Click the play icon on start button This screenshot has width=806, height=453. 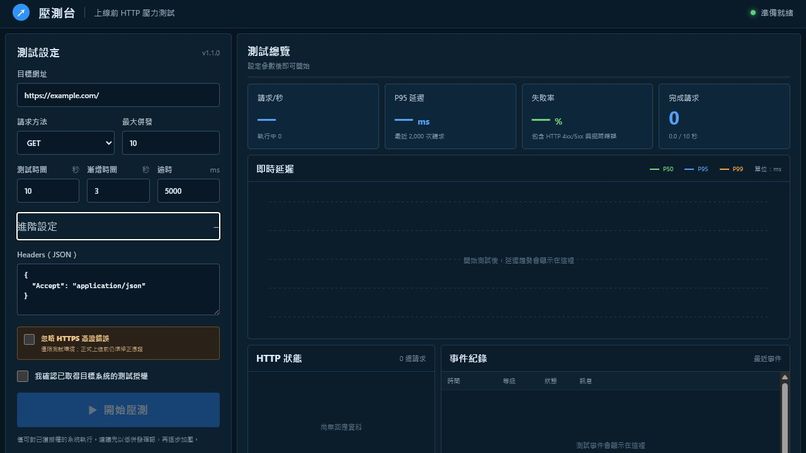pos(92,410)
